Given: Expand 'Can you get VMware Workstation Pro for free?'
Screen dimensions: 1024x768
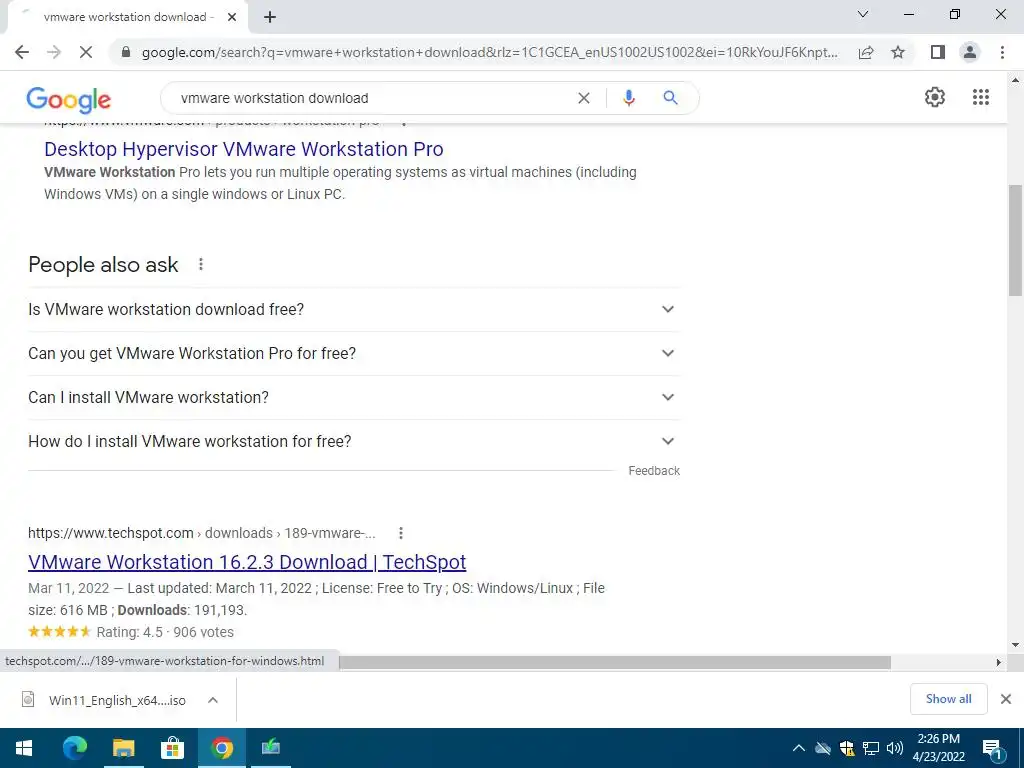Looking at the screenshot, I should coord(353,353).
